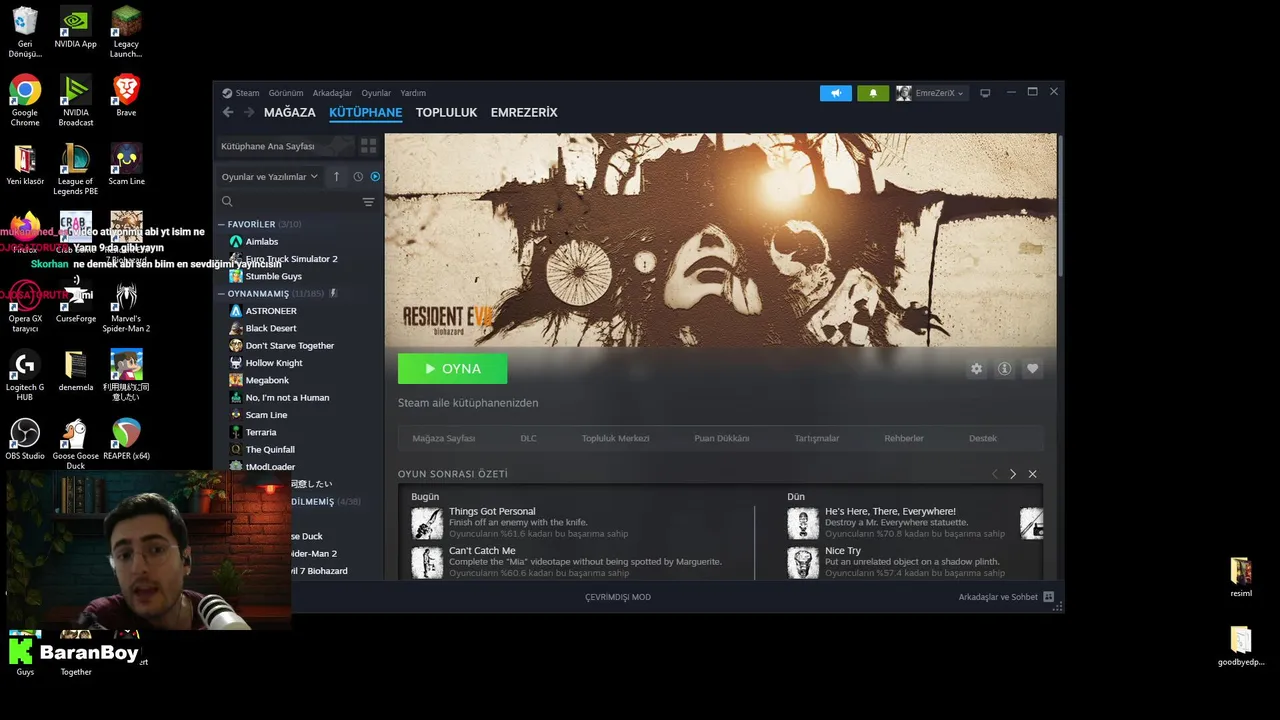Open Friends and Chat icon
Screen dimensions: 1280x720
[1048, 597]
